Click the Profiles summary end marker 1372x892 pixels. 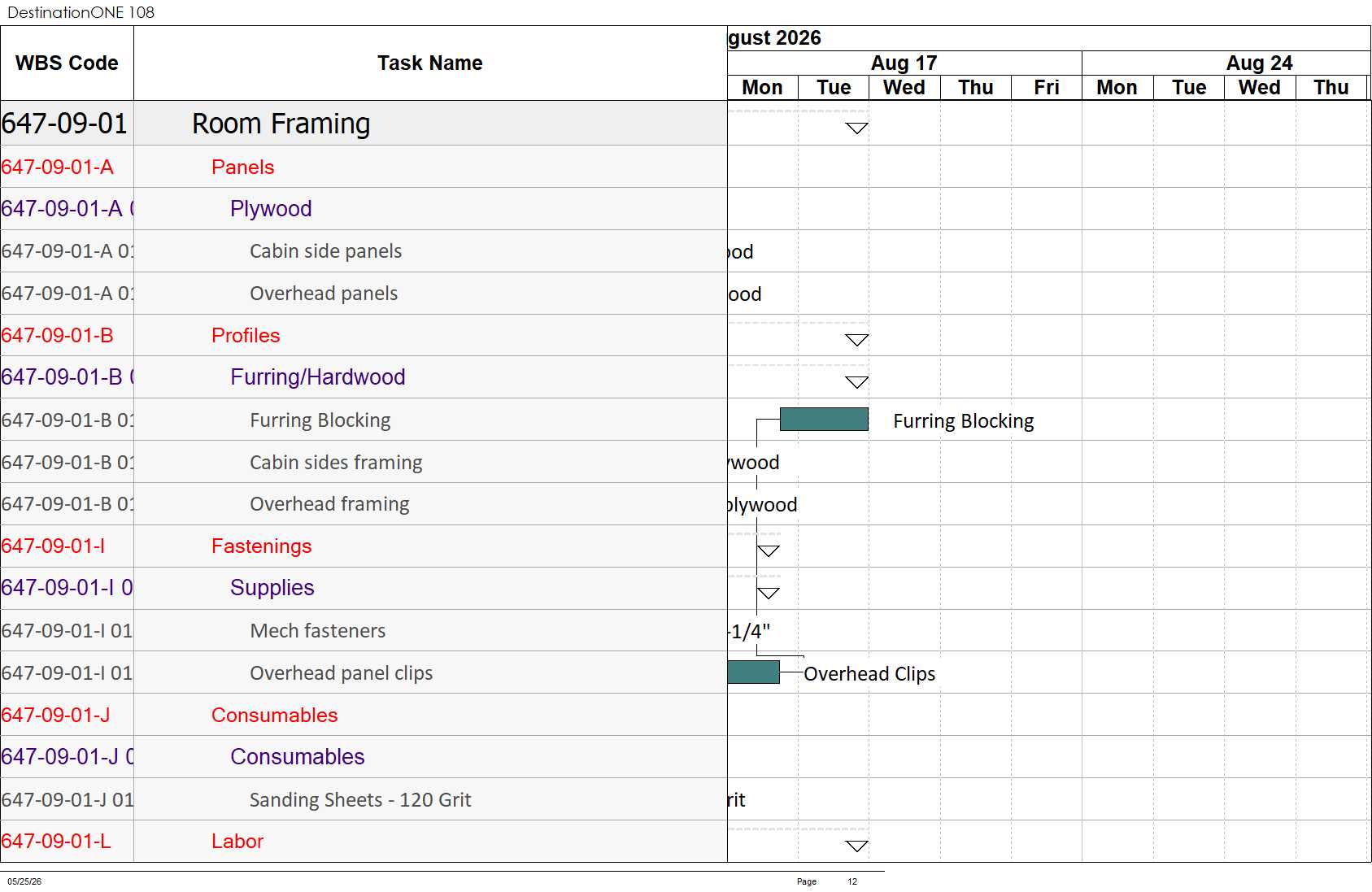[857, 340]
